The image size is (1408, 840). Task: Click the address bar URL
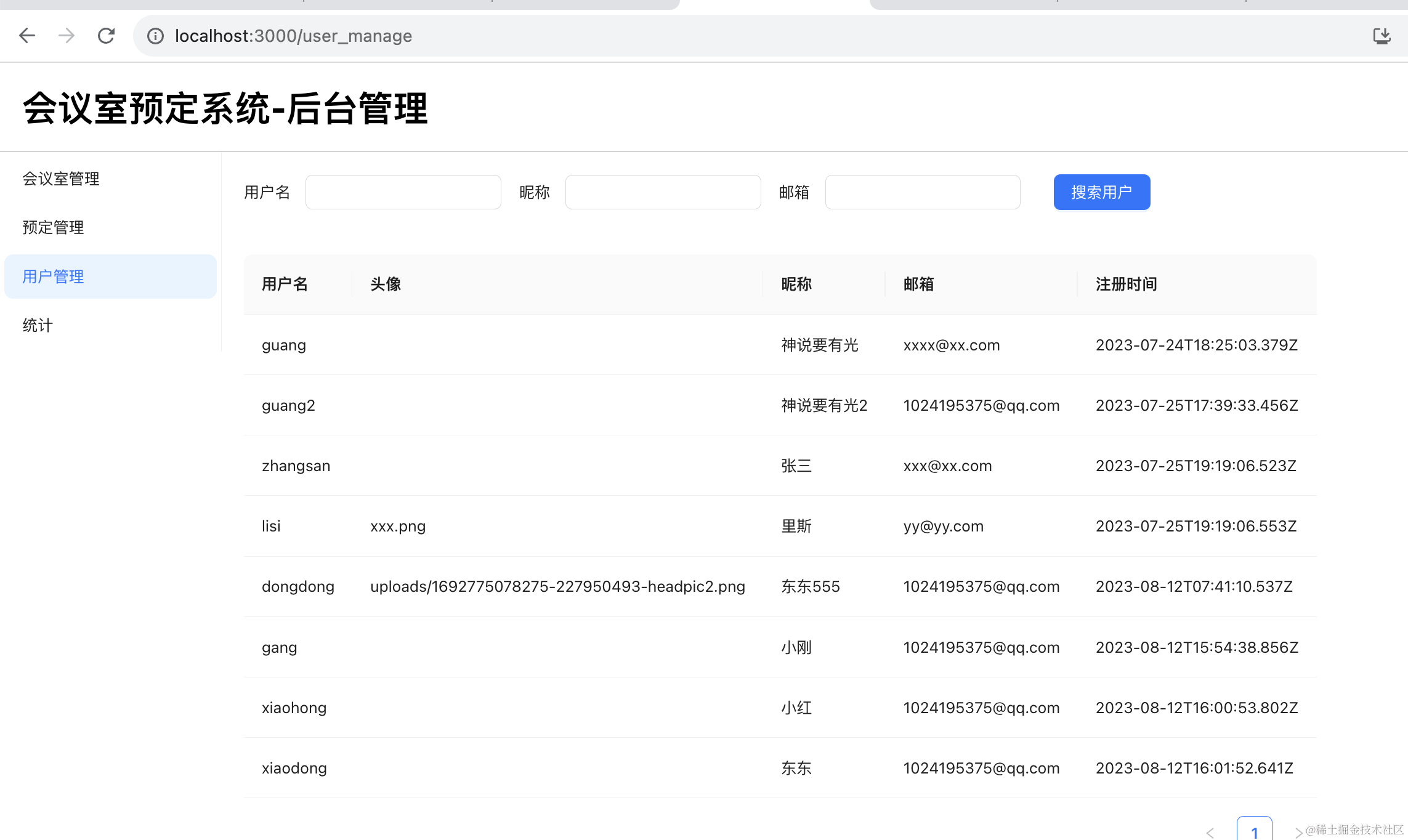tap(293, 36)
